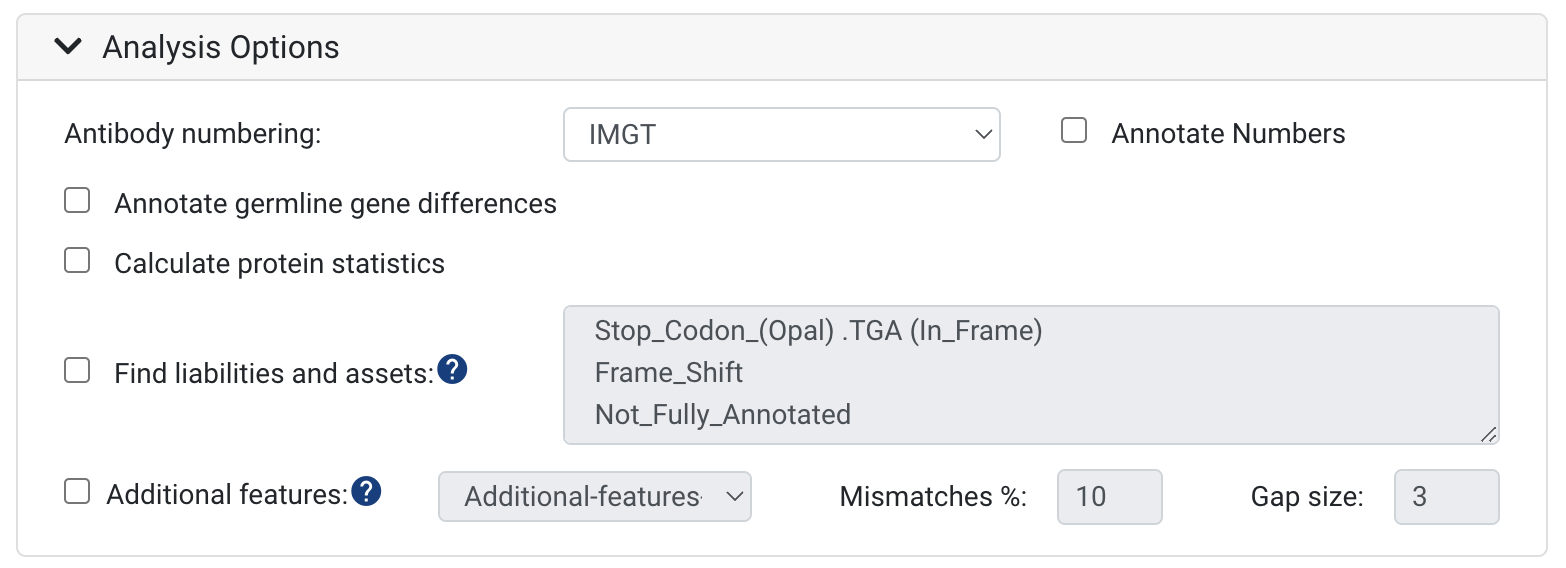1566x568 pixels.
Task: Click the Mismatches % input field
Action: (x=1110, y=496)
